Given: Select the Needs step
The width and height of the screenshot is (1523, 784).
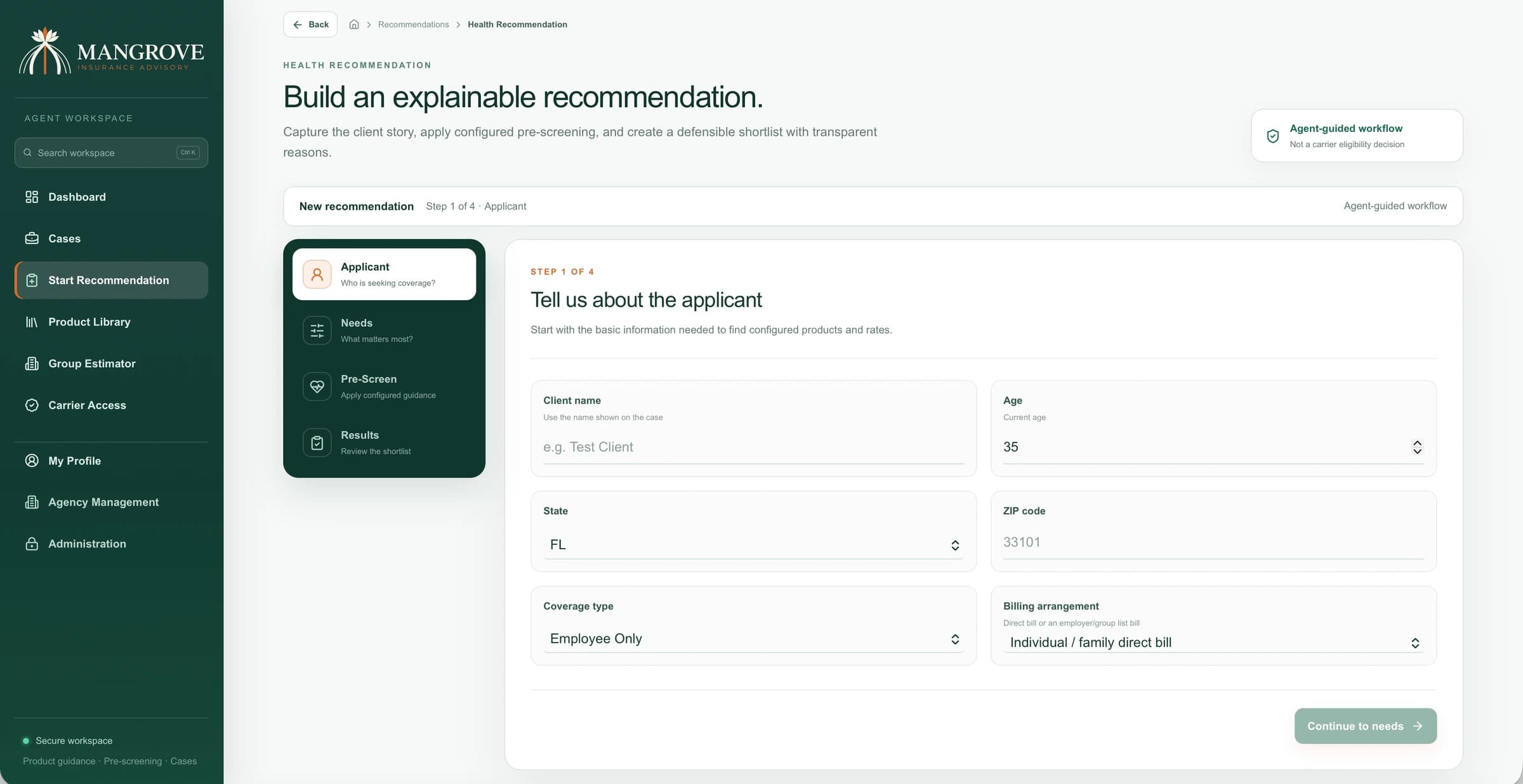Looking at the screenshot, I should click(384, 330).
